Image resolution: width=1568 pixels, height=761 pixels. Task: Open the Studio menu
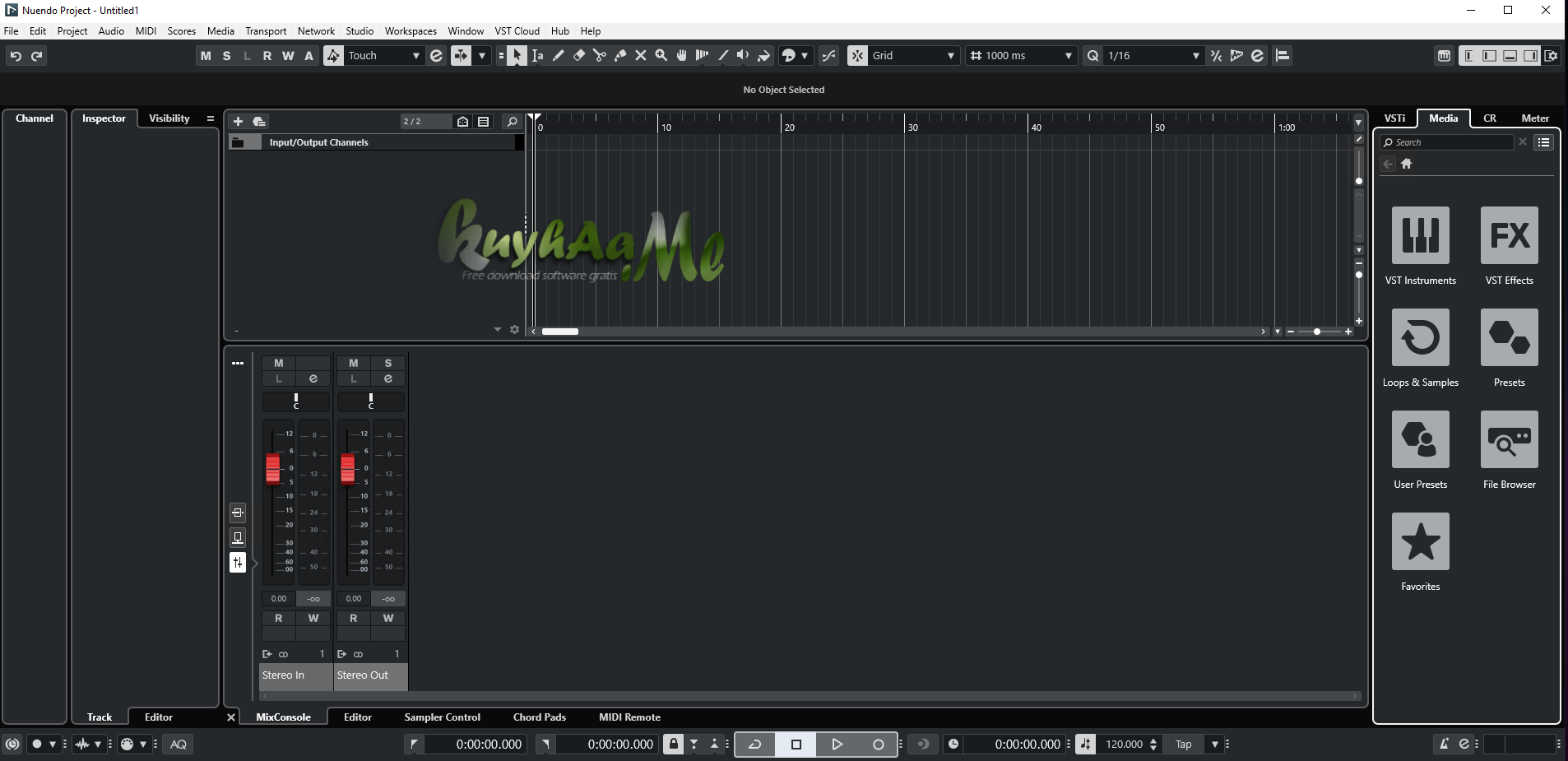(x=360, y=31)
